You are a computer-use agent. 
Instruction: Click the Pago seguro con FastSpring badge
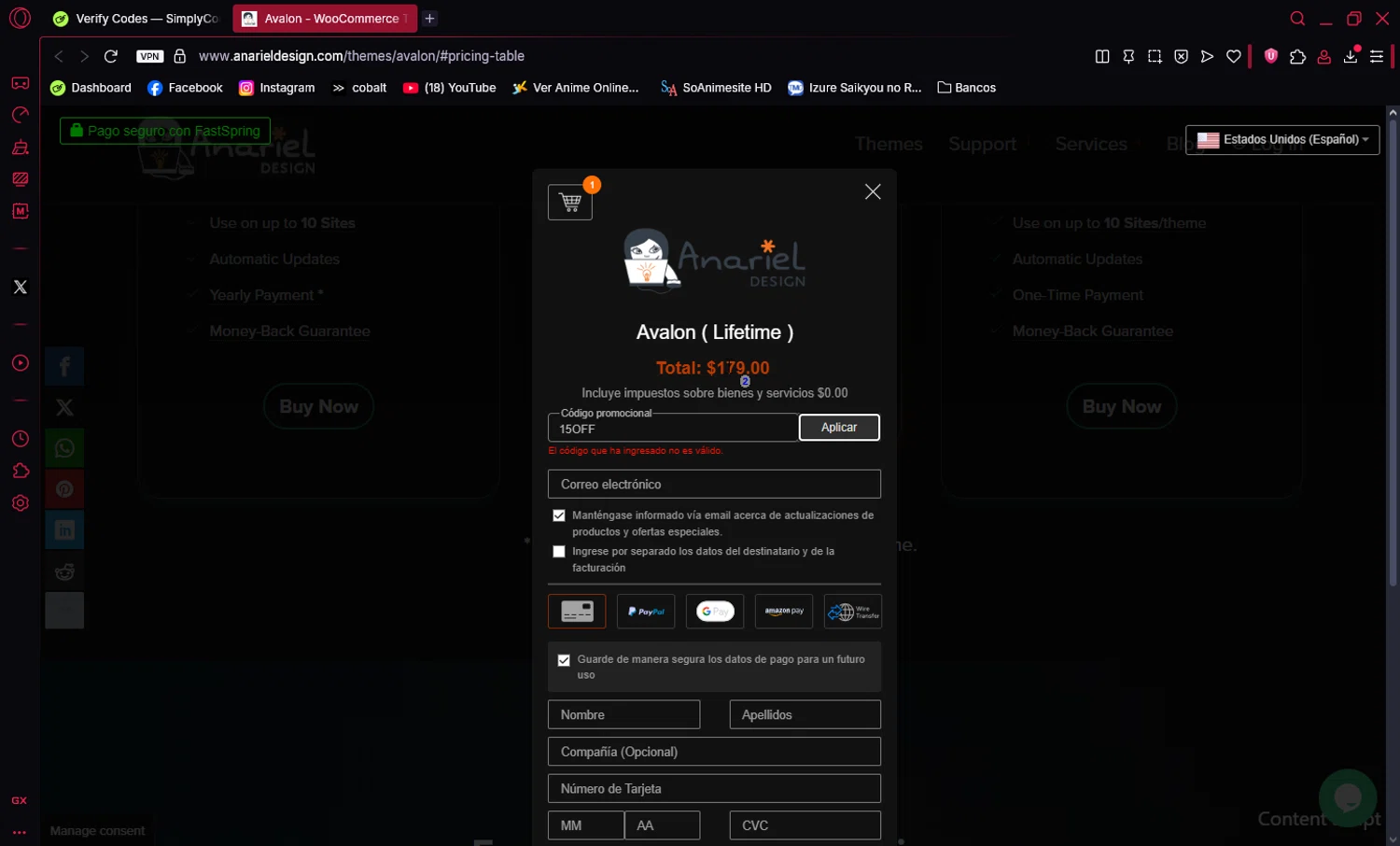point(165,131)
